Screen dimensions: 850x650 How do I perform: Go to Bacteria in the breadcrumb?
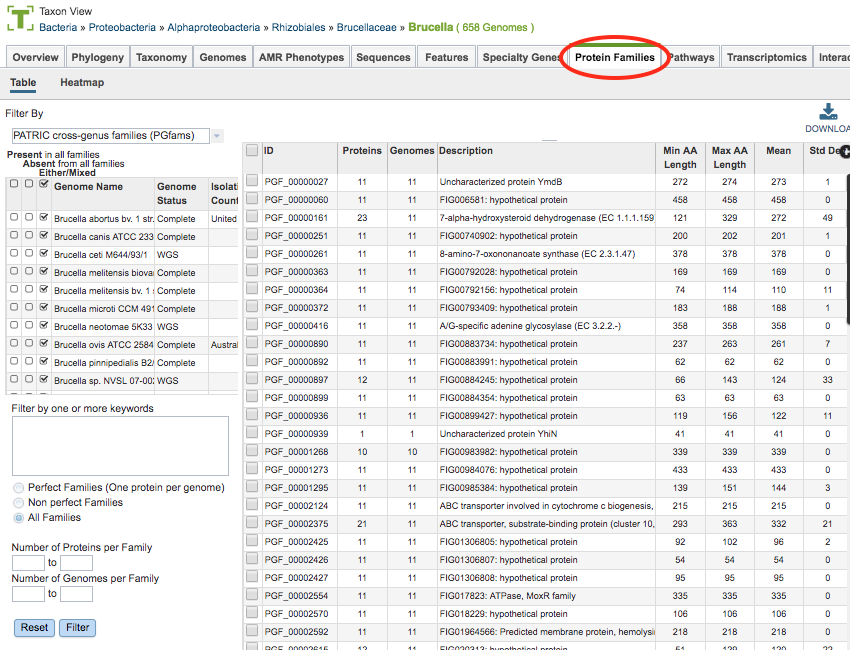pyautogui.click(x=58, y=27)
